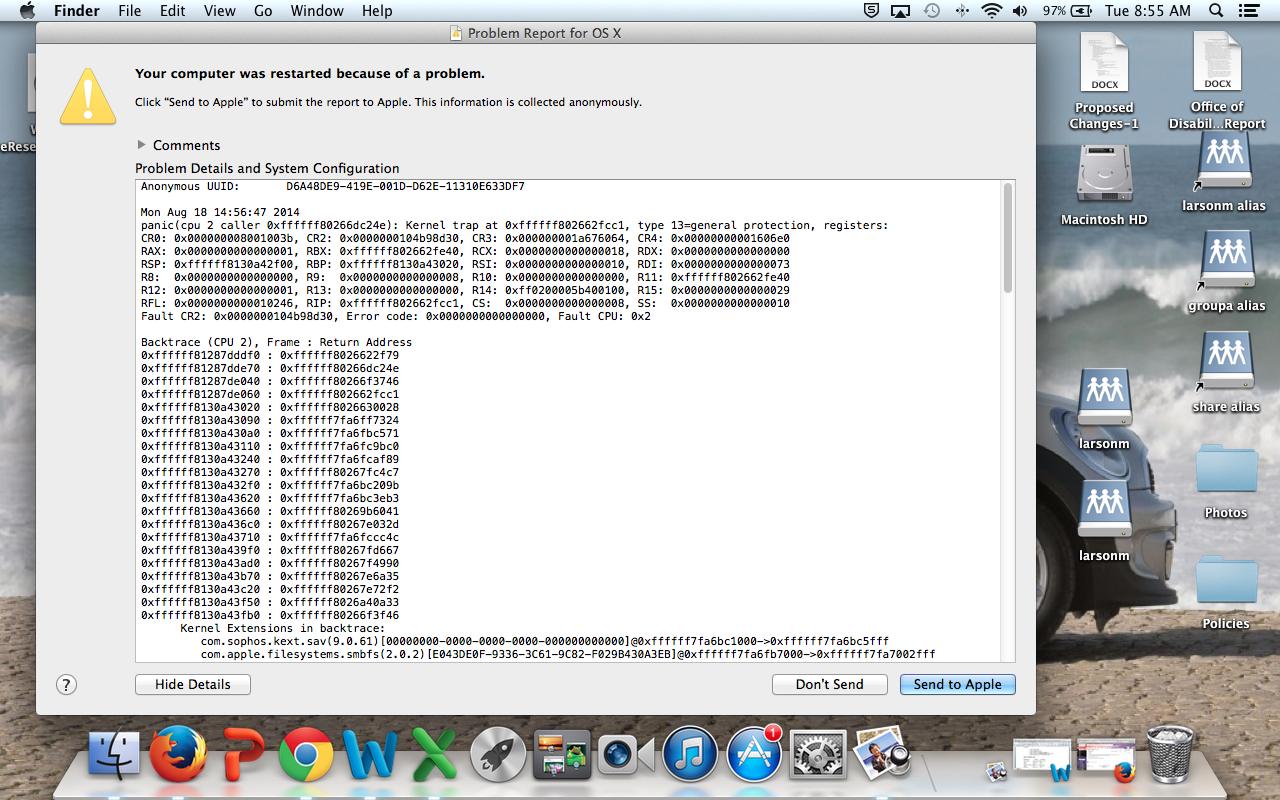Image resolution: width=1280 pixels, height=800 pixels.
Task: Open Microsoft Word from the Dock
Action: 370,756
